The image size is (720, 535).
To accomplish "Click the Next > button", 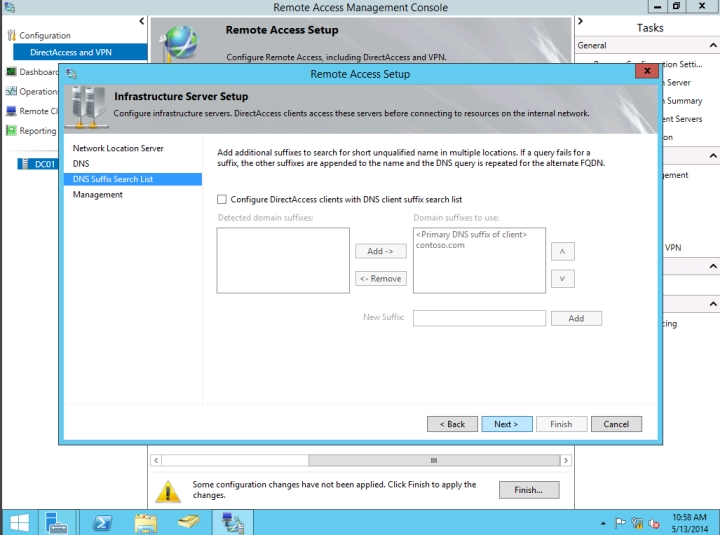I will (x=507, y=424).
